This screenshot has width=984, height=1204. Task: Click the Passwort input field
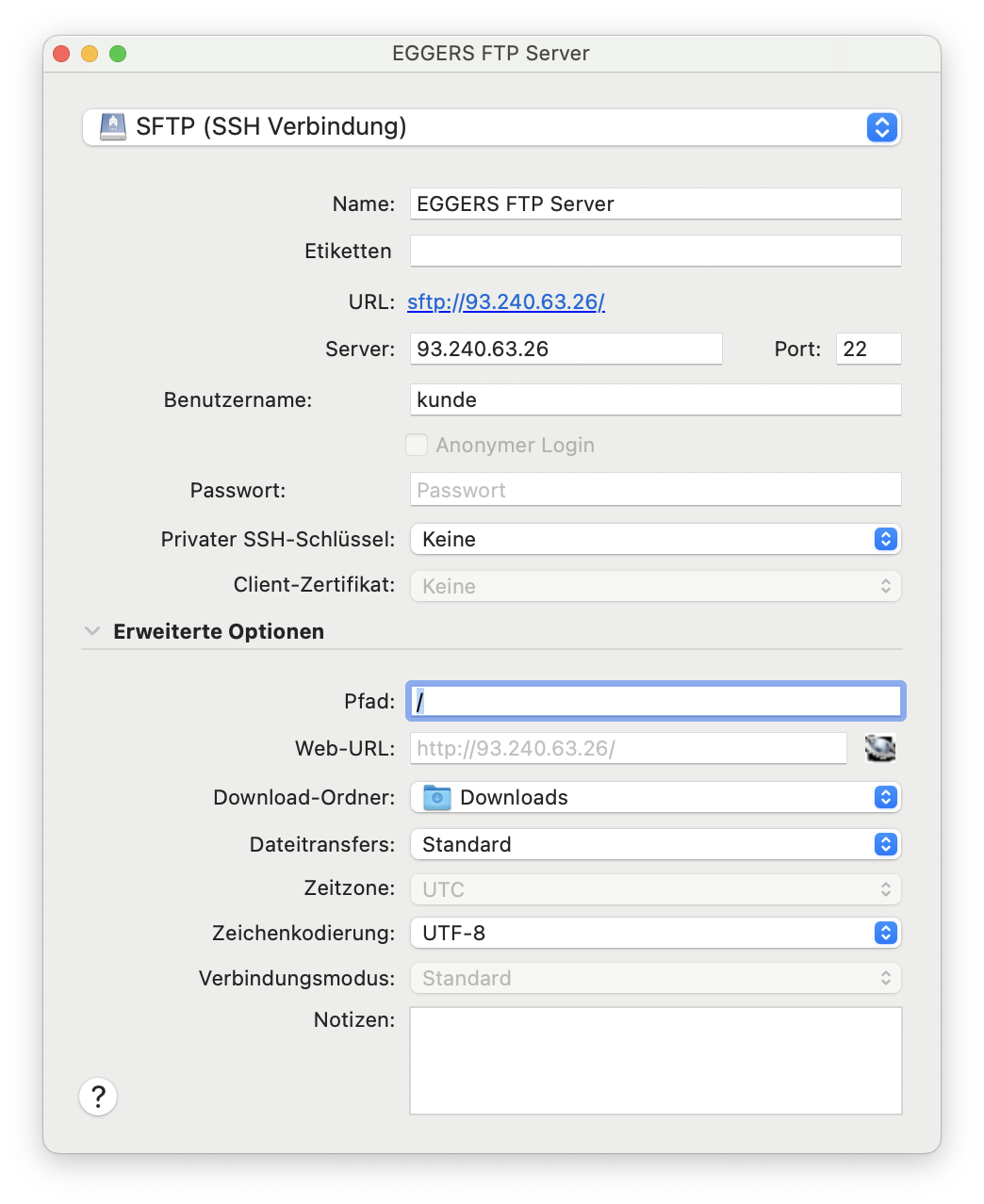656,490
